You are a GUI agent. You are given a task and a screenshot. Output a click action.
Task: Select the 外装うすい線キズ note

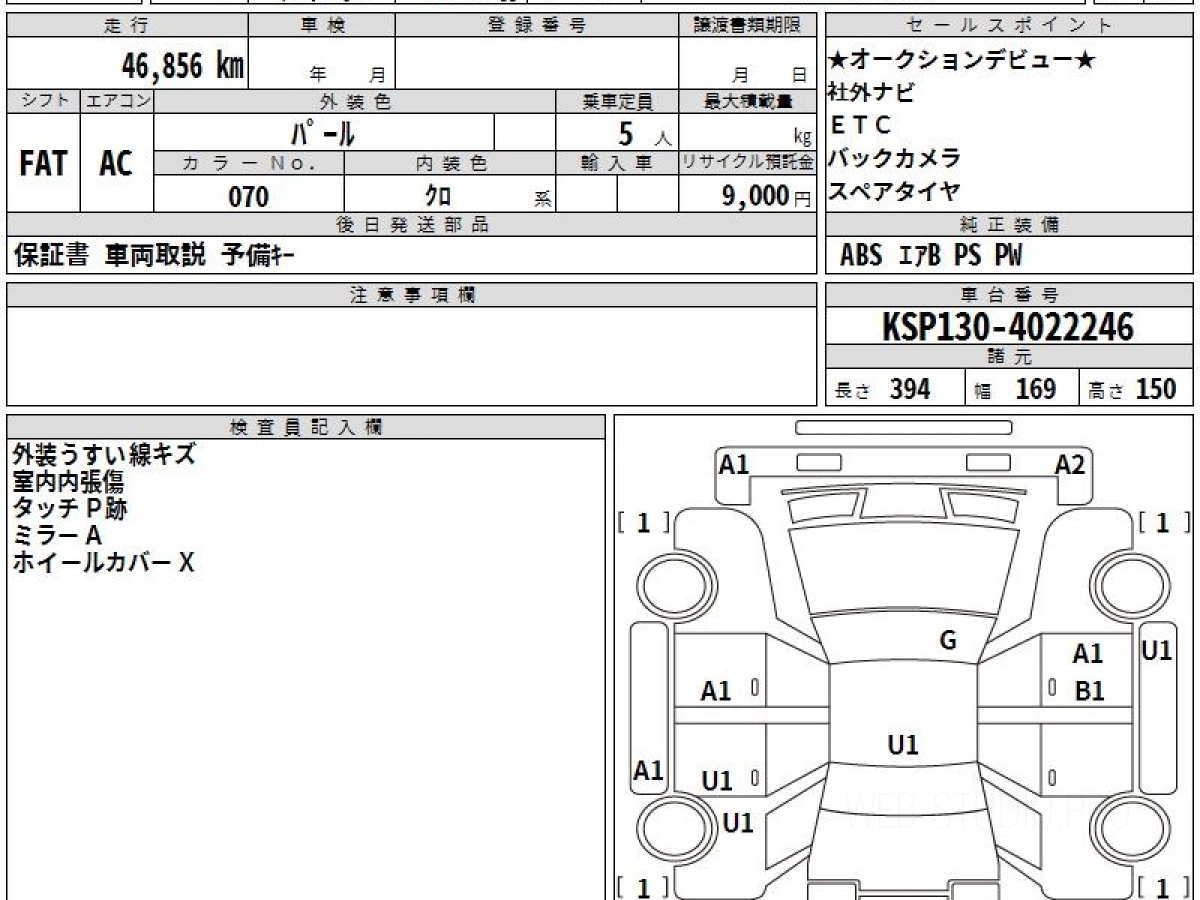104,454
